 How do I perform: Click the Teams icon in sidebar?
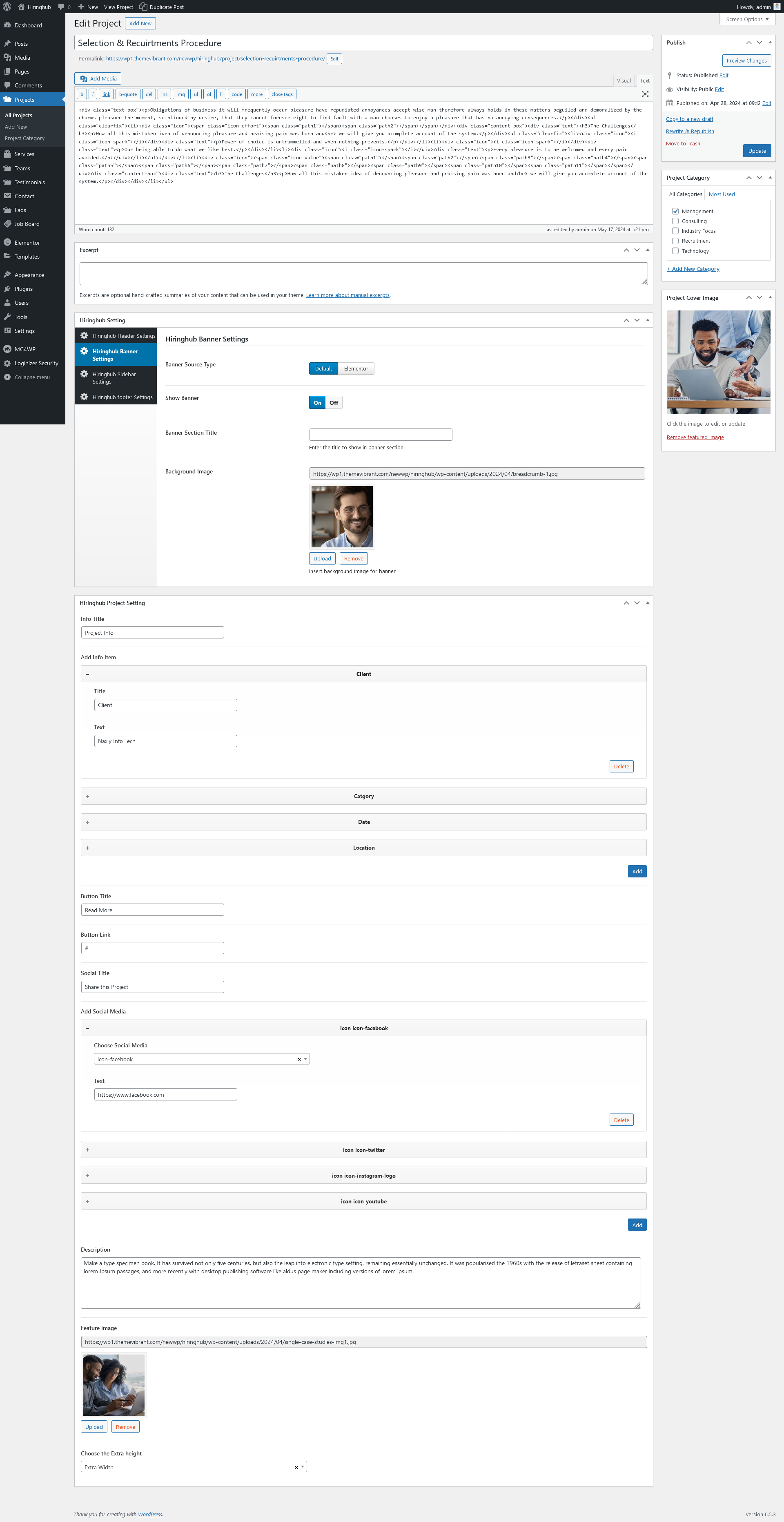(7, 168)
